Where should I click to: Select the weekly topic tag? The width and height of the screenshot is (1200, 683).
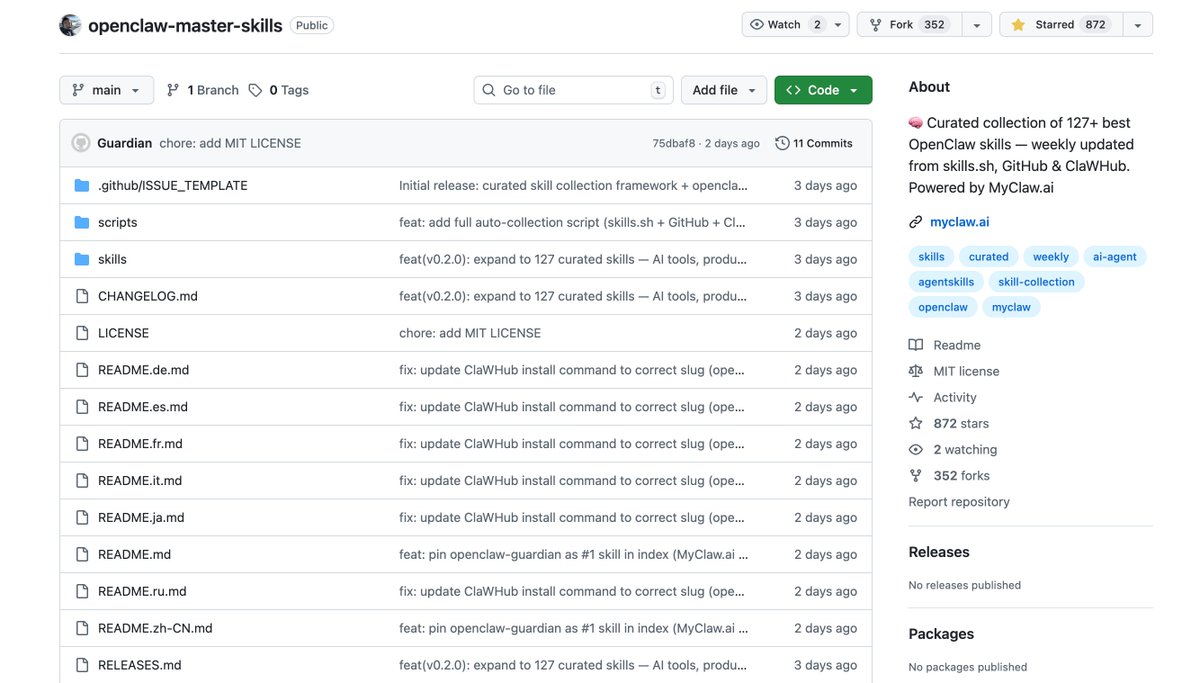coord(1051,257)
